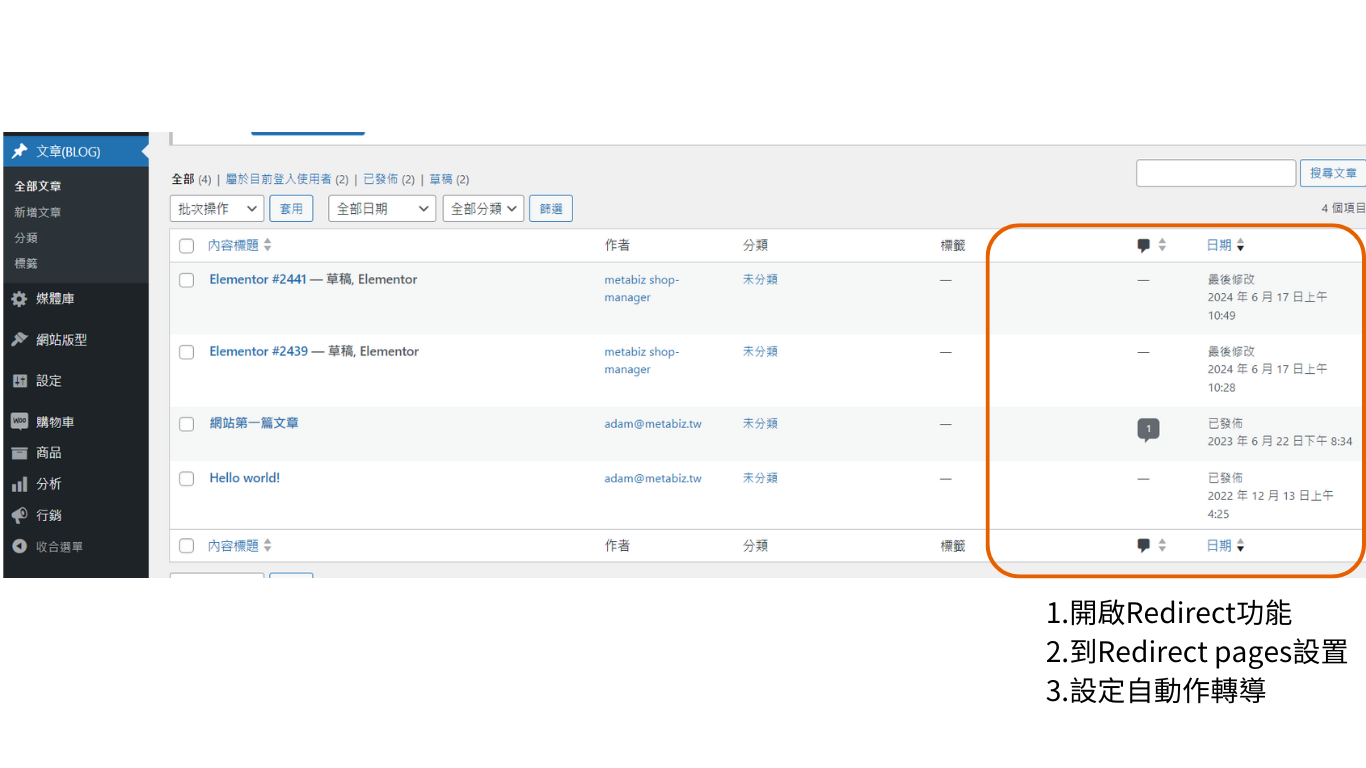
Task: Focus the post search input field
Action: click(x=1216, y=173)
